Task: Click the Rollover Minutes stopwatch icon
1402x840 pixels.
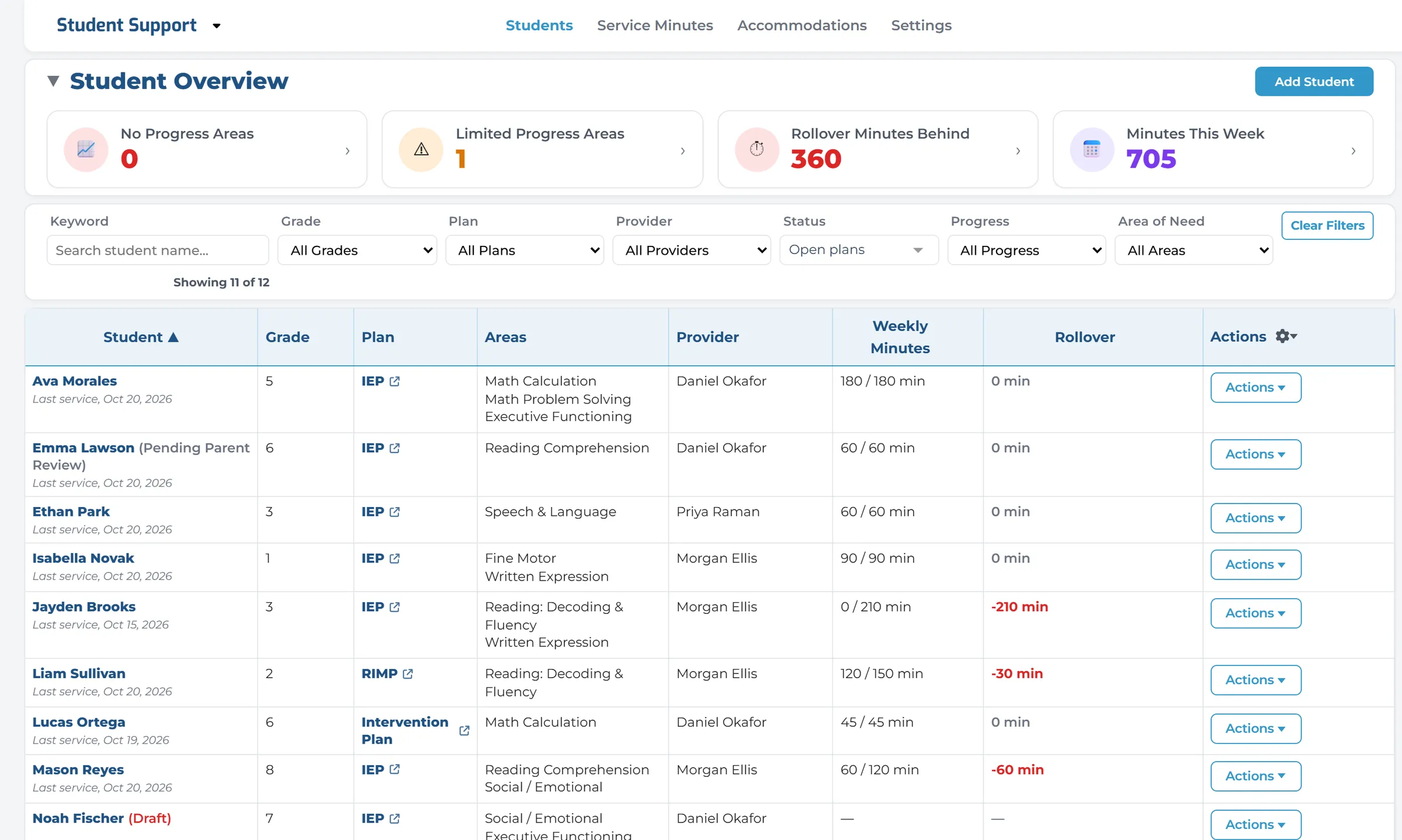Action: tap(756, 150)
